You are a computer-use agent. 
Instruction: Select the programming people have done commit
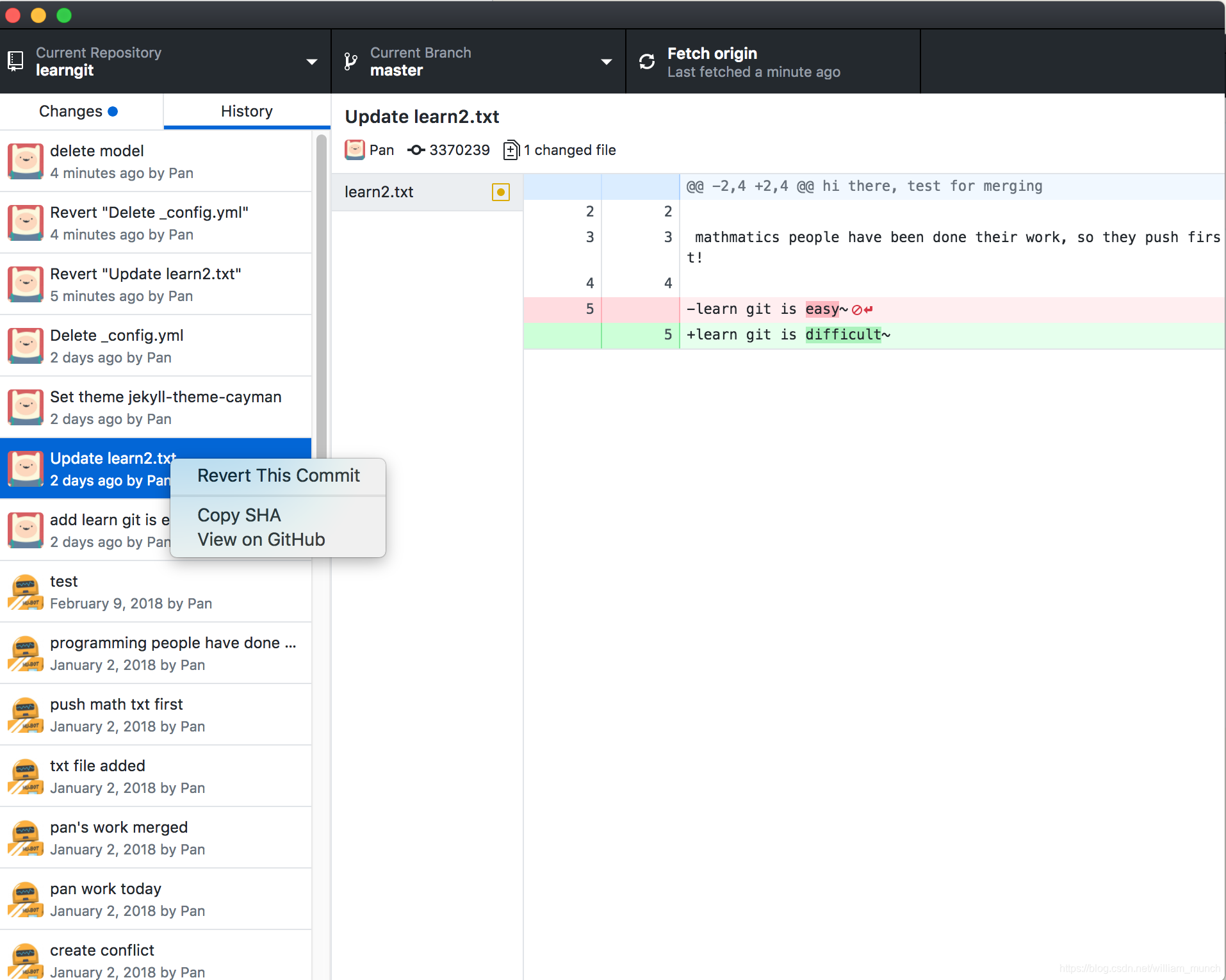[x=156, y=653]
